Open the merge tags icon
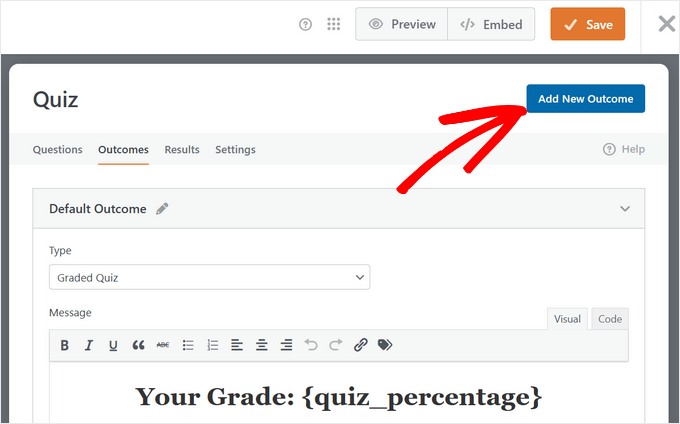This screenshot has height=424, width=680. point(385,345)
